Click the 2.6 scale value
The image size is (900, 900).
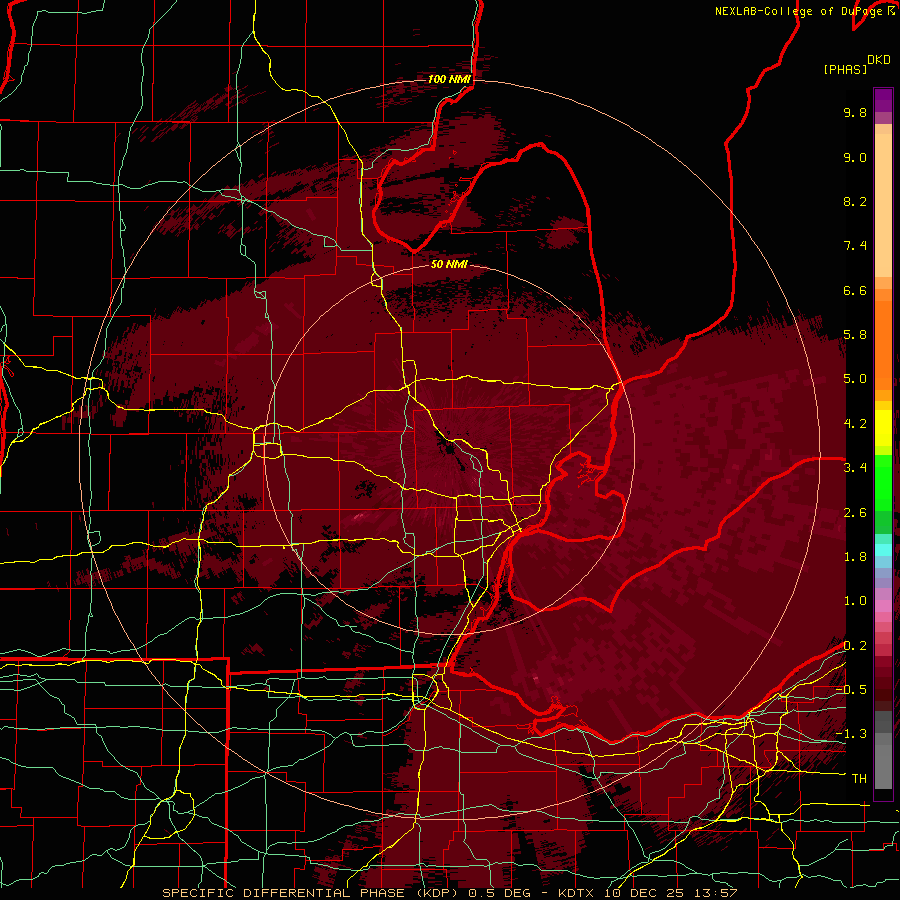[x=855, y=513]
